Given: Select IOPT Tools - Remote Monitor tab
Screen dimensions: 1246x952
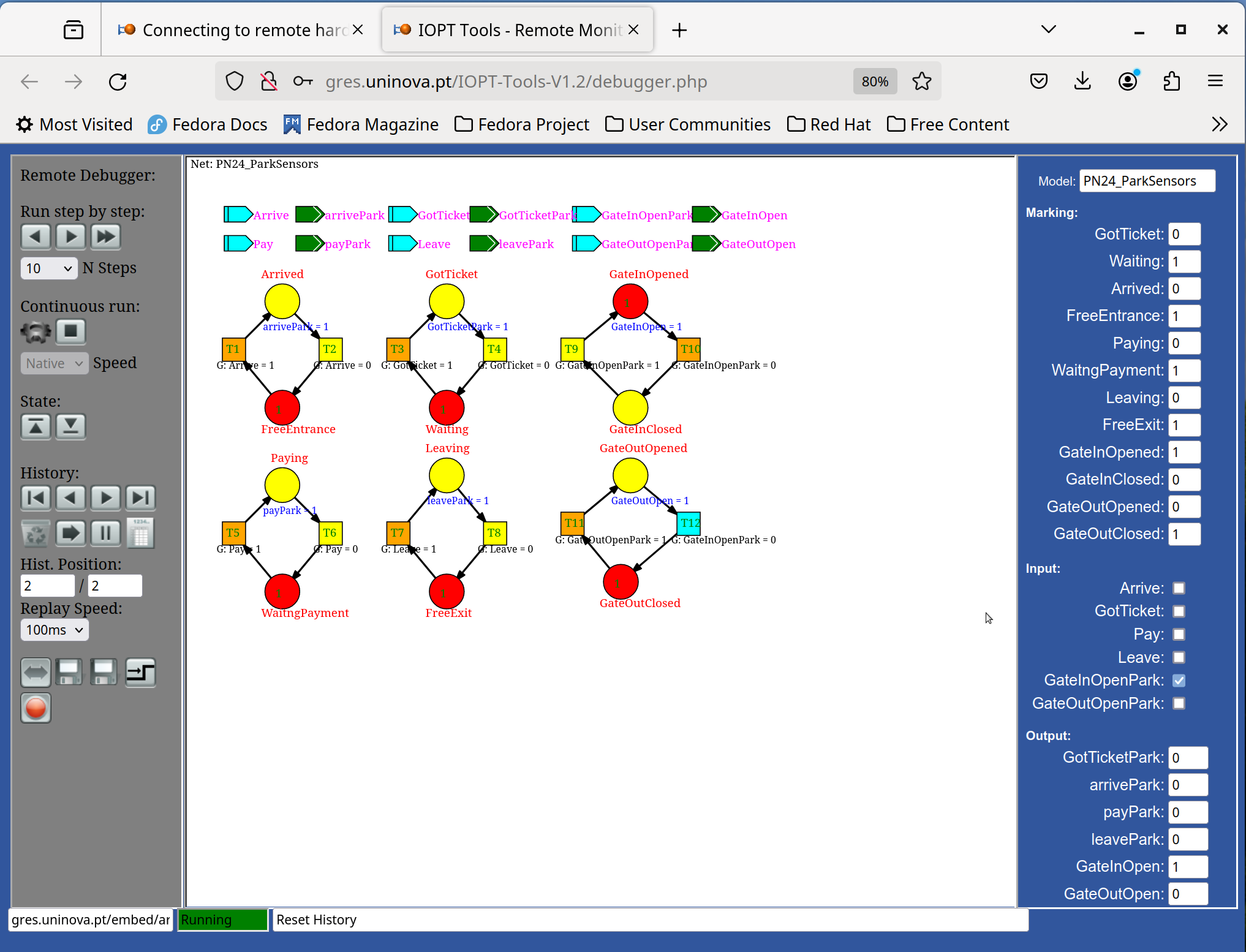Looking at the screenshot, I should (518, 30).
